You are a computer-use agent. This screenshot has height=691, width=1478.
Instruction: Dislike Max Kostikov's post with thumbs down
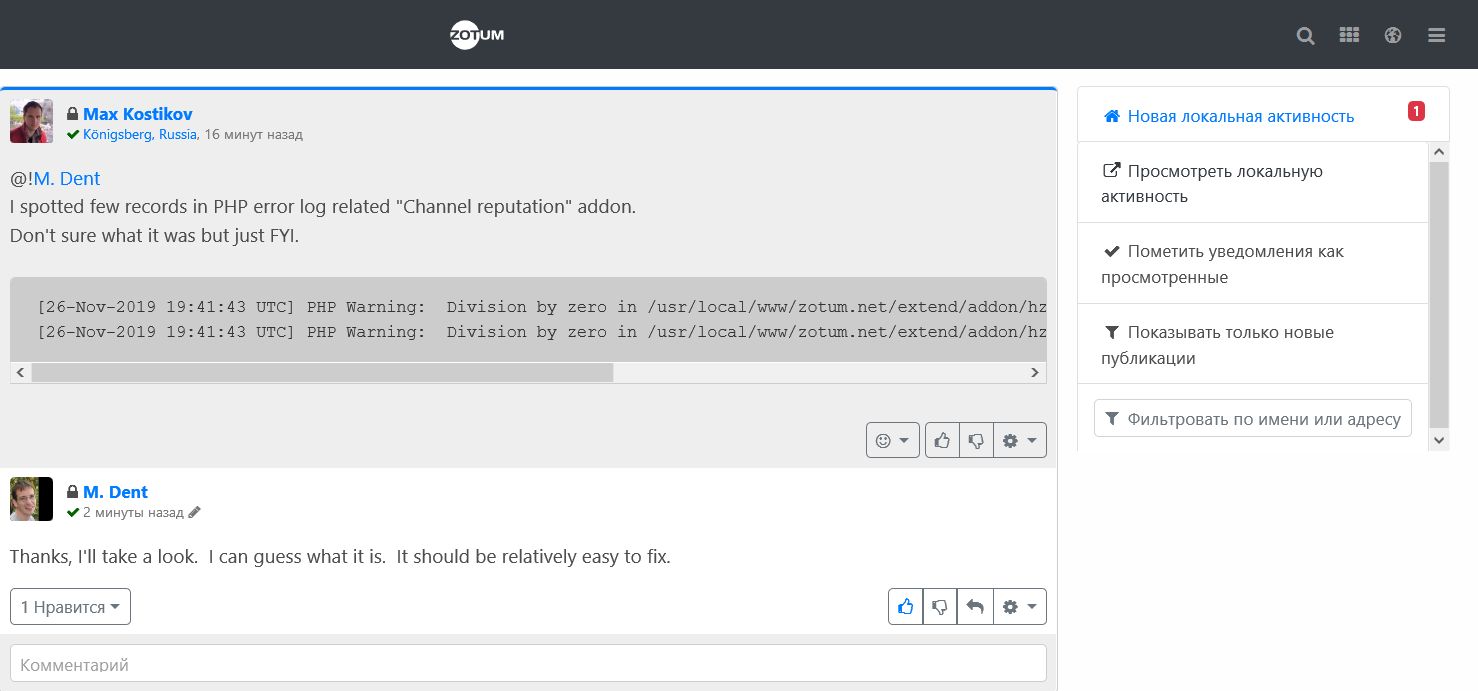(976, 440)
